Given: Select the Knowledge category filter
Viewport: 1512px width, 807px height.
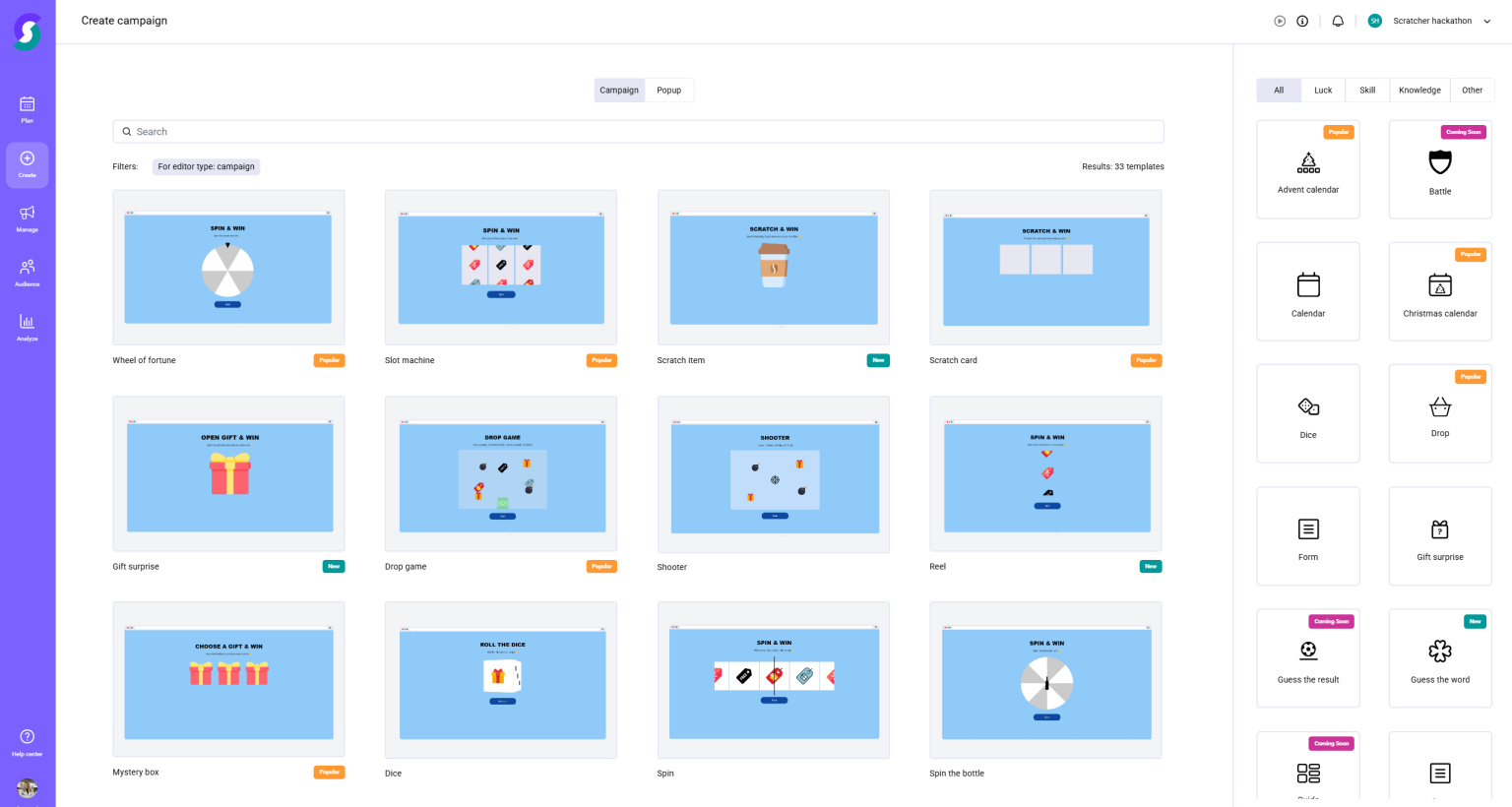Looking at the screenshot, I should (1419, 90).
